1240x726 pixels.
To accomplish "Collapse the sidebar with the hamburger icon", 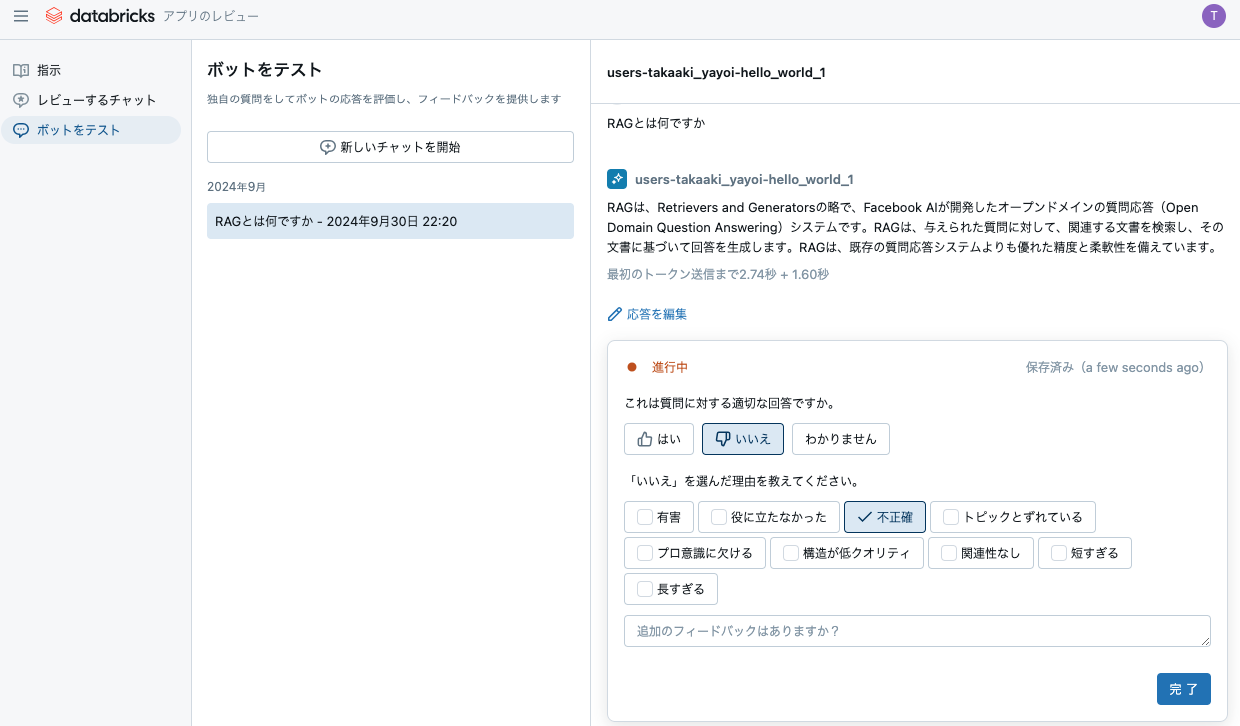I will point(21,16).
